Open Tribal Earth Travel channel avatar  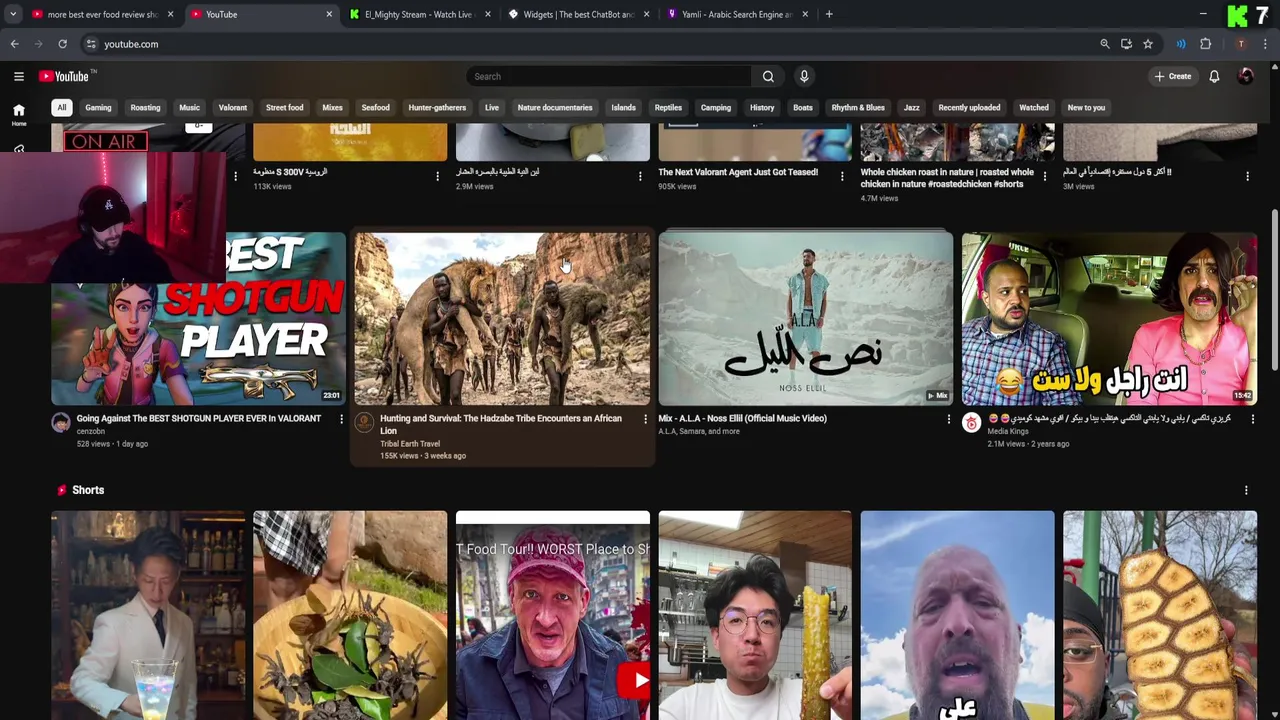pos(364,423)
